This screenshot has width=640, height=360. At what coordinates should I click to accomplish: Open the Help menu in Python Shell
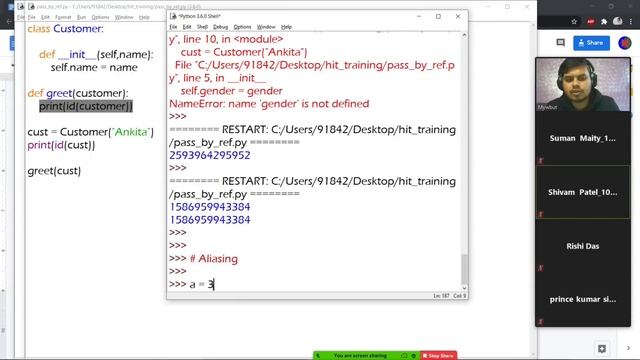click(287, 27)
